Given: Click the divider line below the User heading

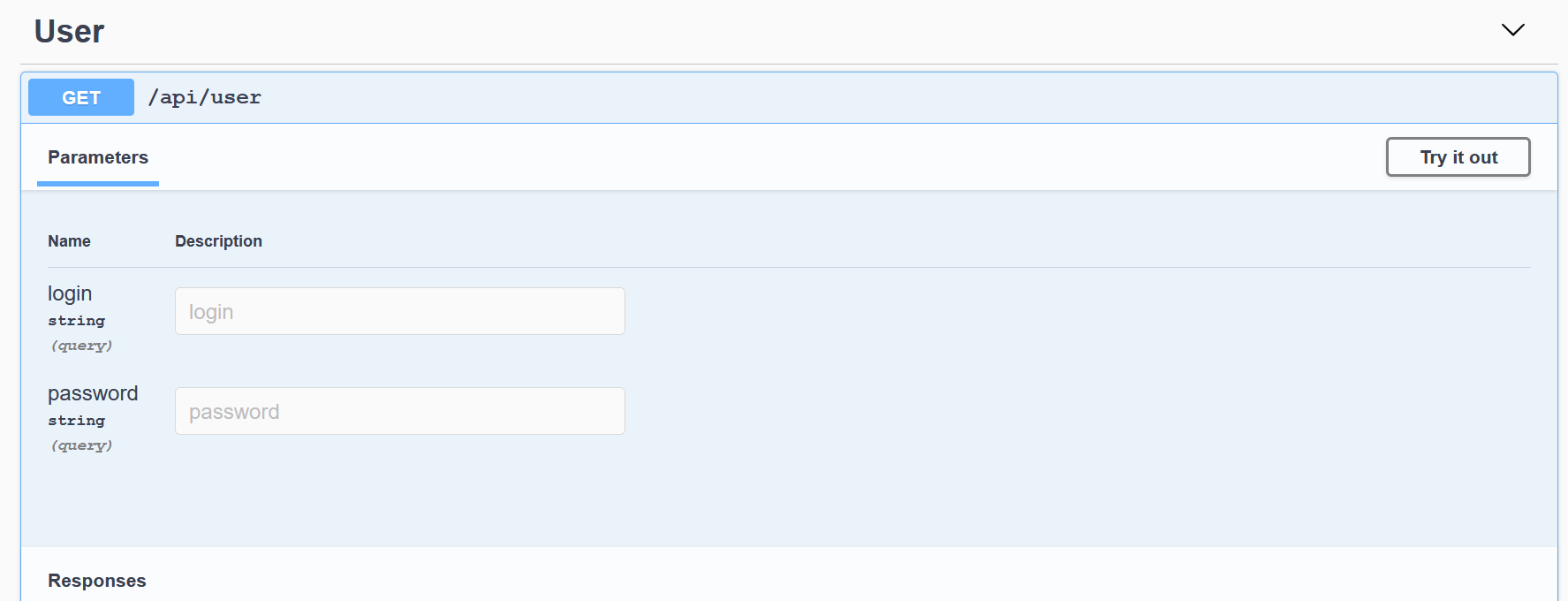Looking at the screenshot, I should 788,64.
